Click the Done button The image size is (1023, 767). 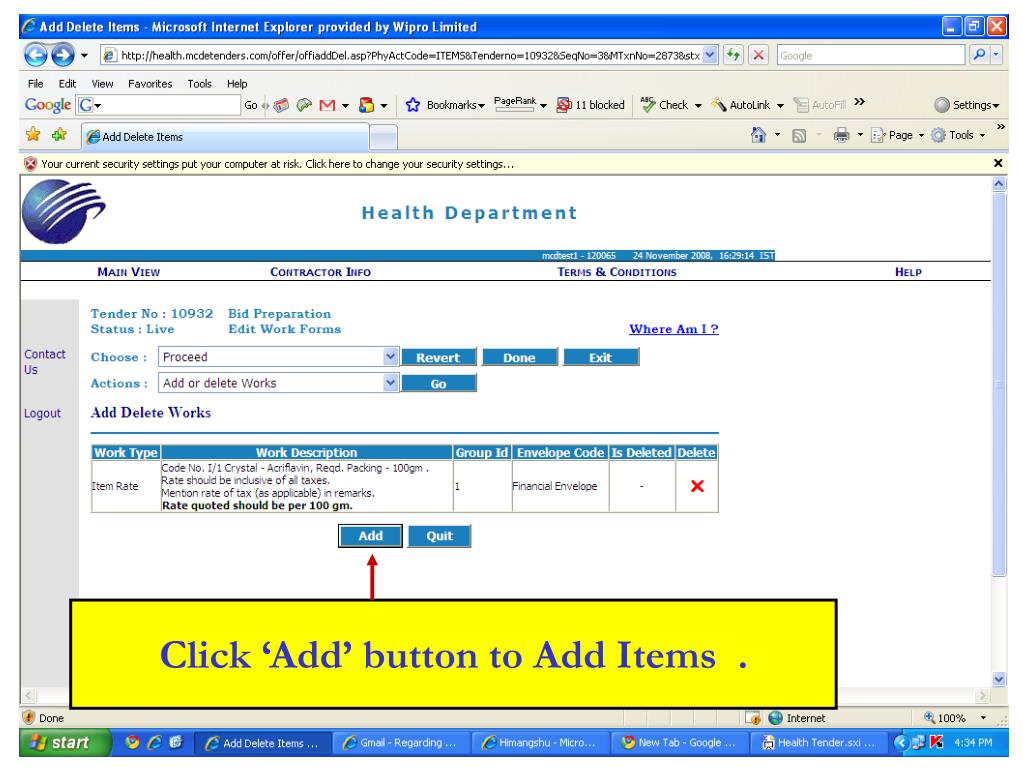pyautogui.click(x=519, y=357)
